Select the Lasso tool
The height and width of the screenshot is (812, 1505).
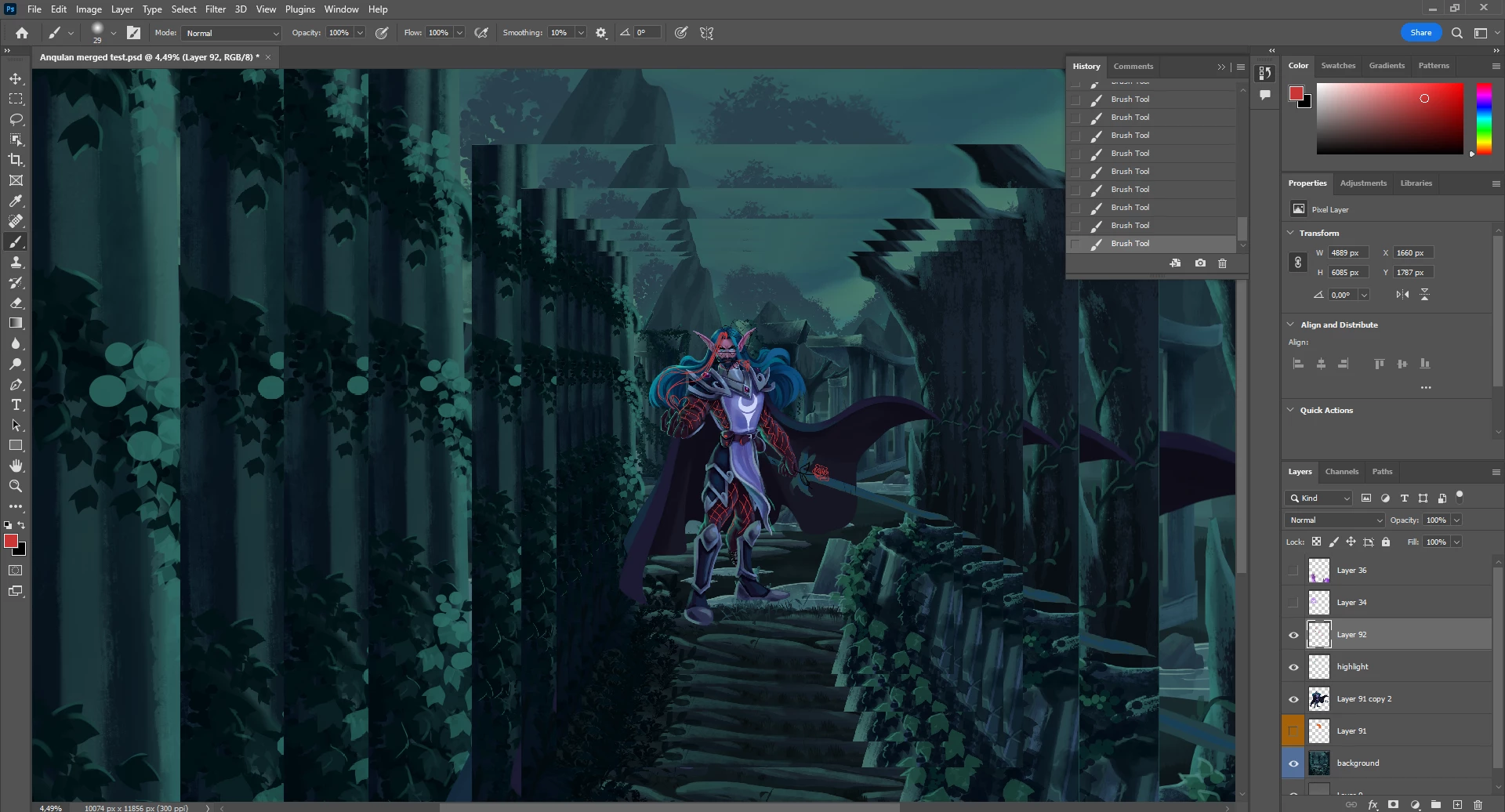(x=16, y=119)
